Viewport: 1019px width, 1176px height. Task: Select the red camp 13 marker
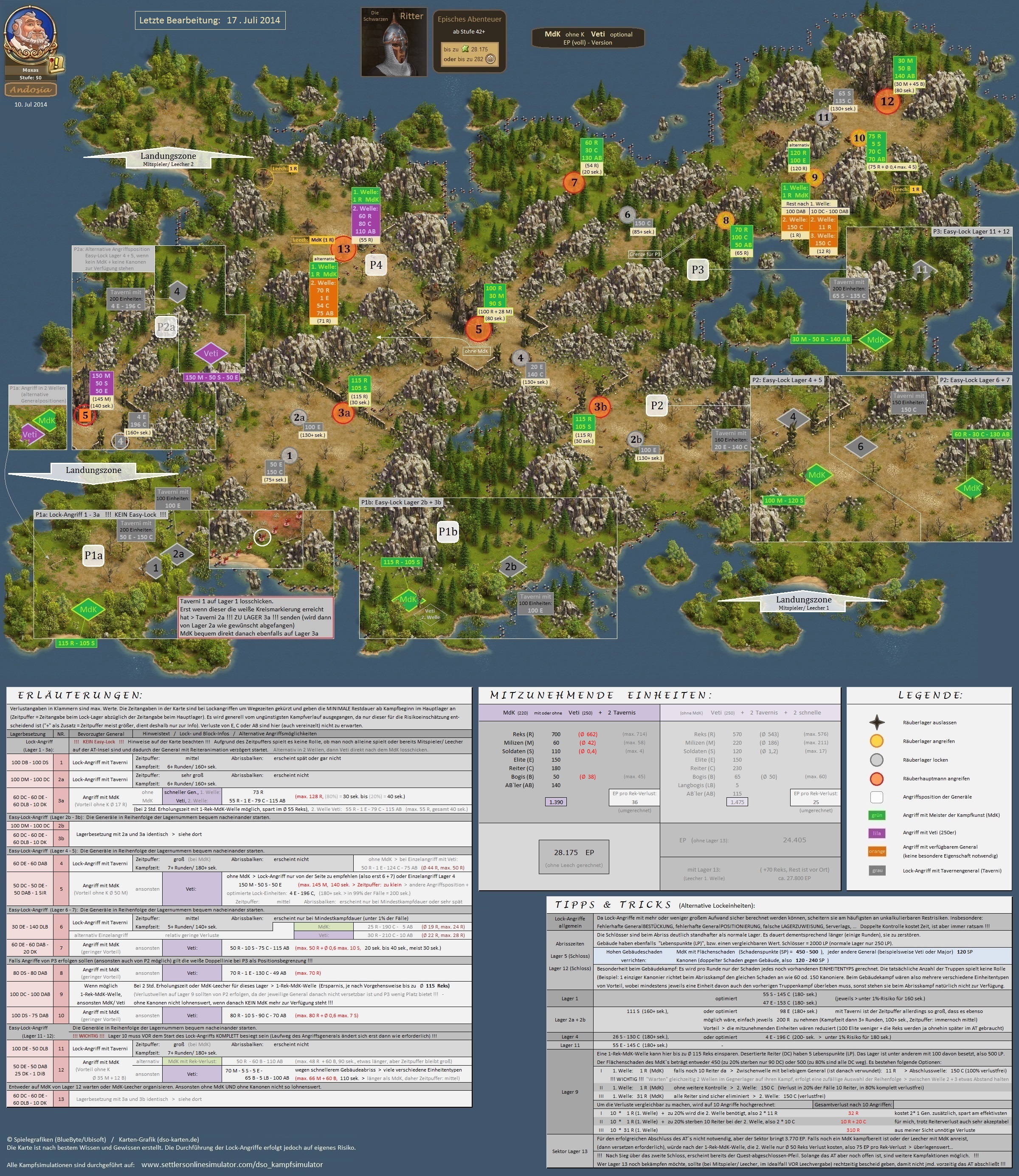click(343, 248)
